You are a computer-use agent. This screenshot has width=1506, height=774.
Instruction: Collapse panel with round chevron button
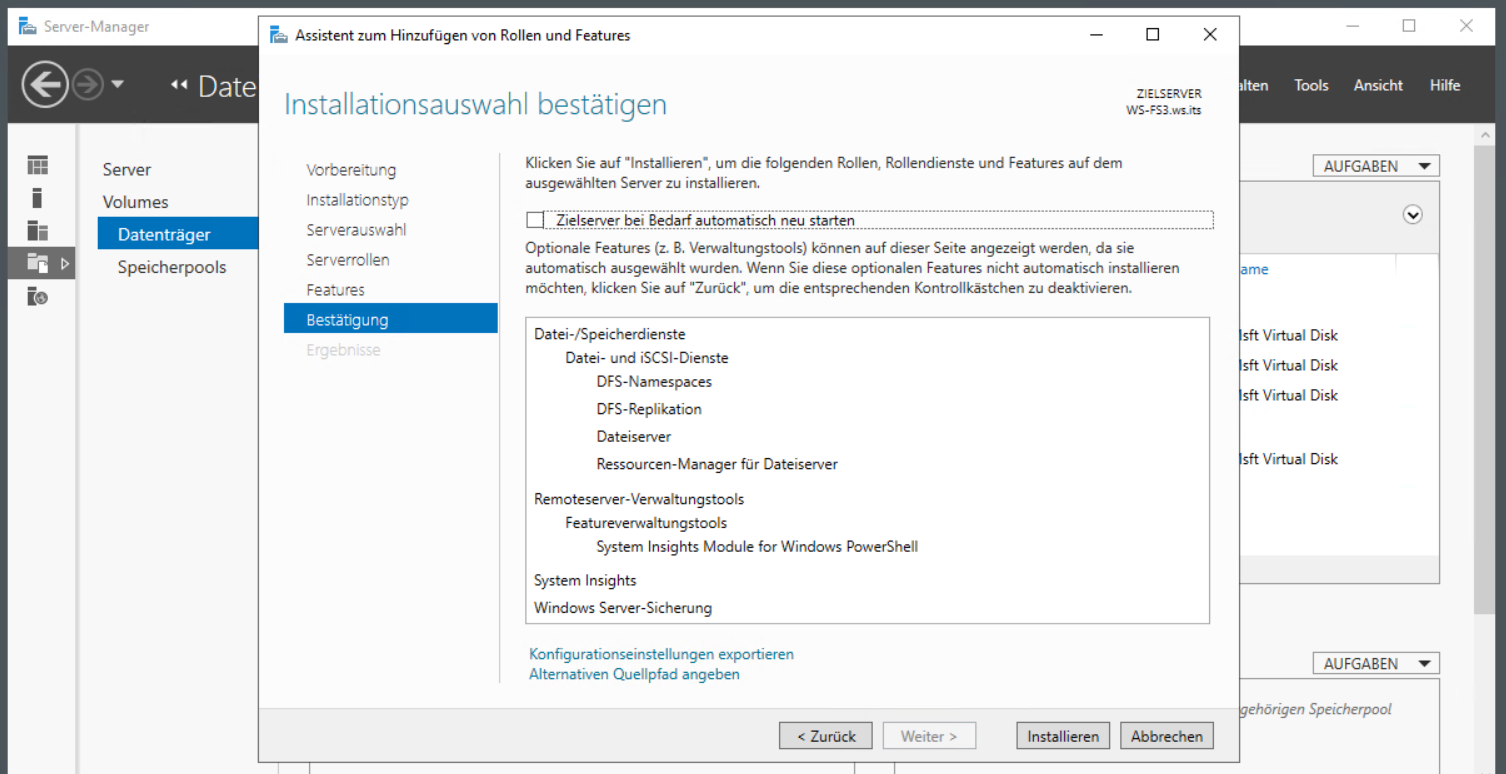coord(1412,215)
